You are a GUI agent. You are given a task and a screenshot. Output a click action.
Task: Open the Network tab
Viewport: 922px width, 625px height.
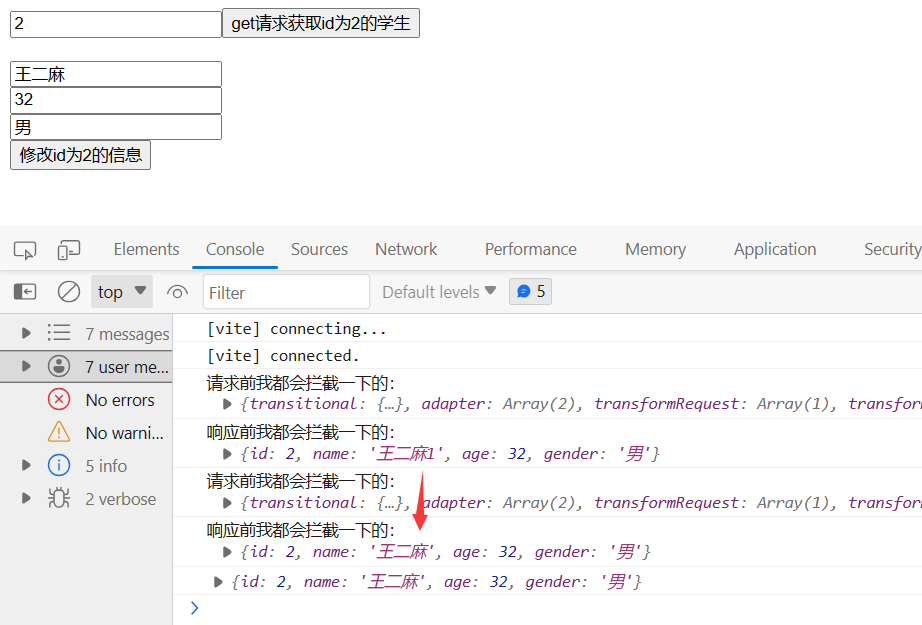tap(406, 249)
